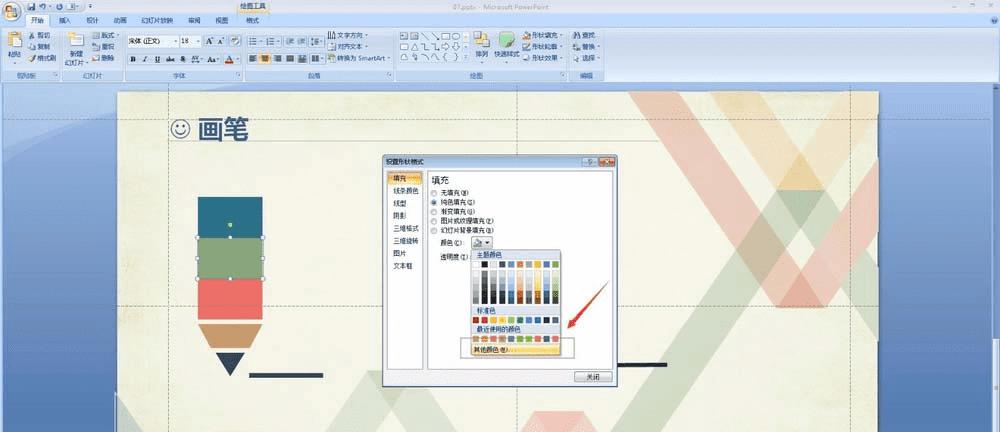Select 3-D Format (三维格式) in dialog sidebar
The width and height of the screenshot is (1000, 432).
pyautogui.click(x=406, y=228)
